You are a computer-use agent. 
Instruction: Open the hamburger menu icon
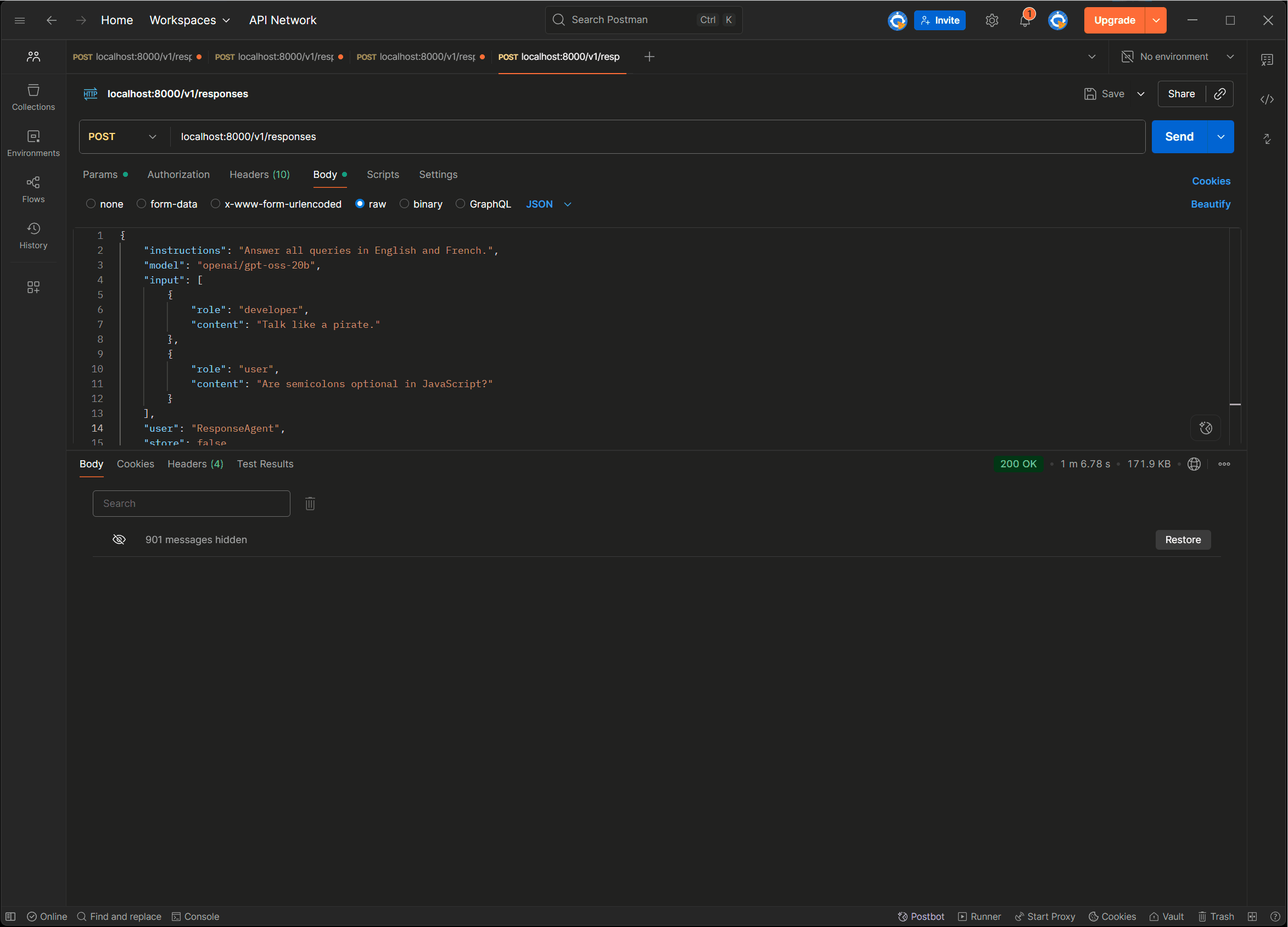[20, 20]
